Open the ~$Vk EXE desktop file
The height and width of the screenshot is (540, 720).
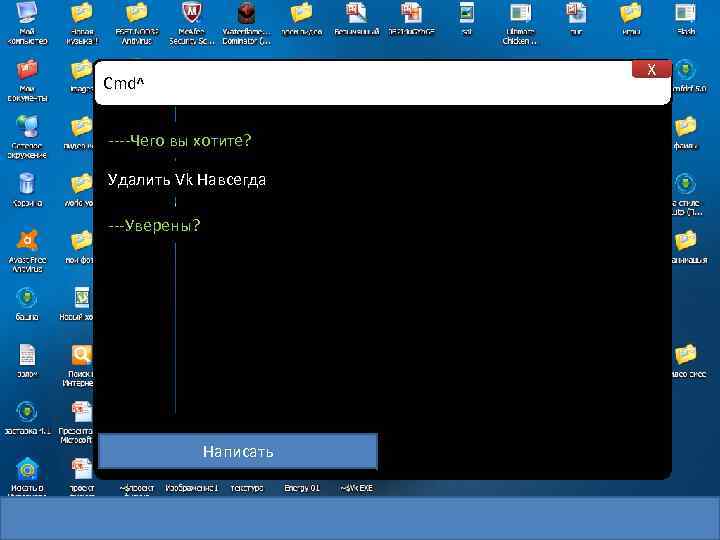(356, 488)
